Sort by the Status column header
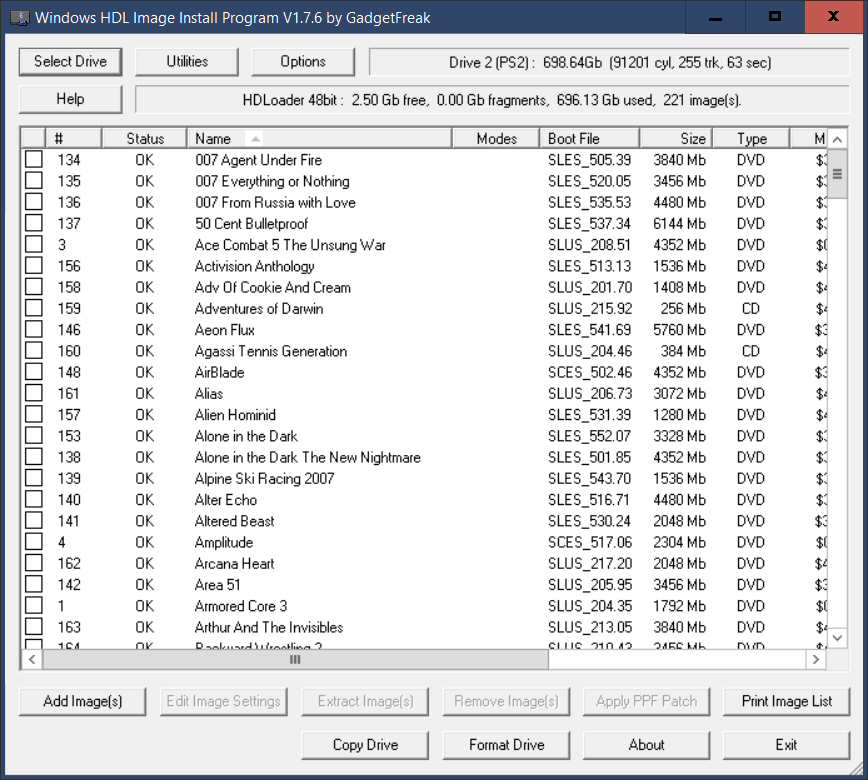 (144, 138)
